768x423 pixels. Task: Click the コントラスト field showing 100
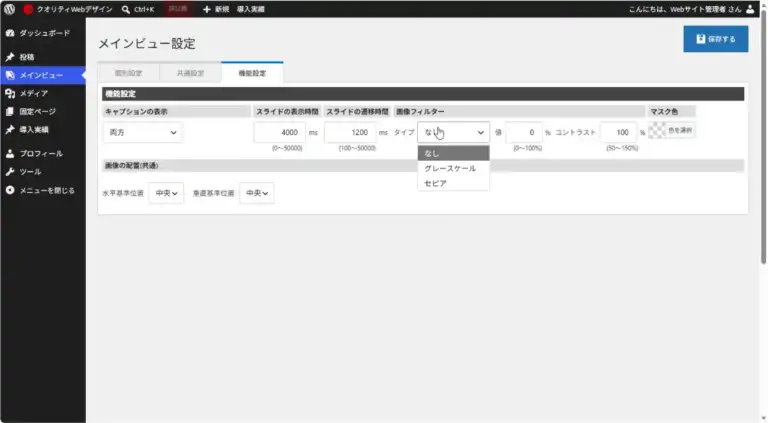(x=619, y=132)
